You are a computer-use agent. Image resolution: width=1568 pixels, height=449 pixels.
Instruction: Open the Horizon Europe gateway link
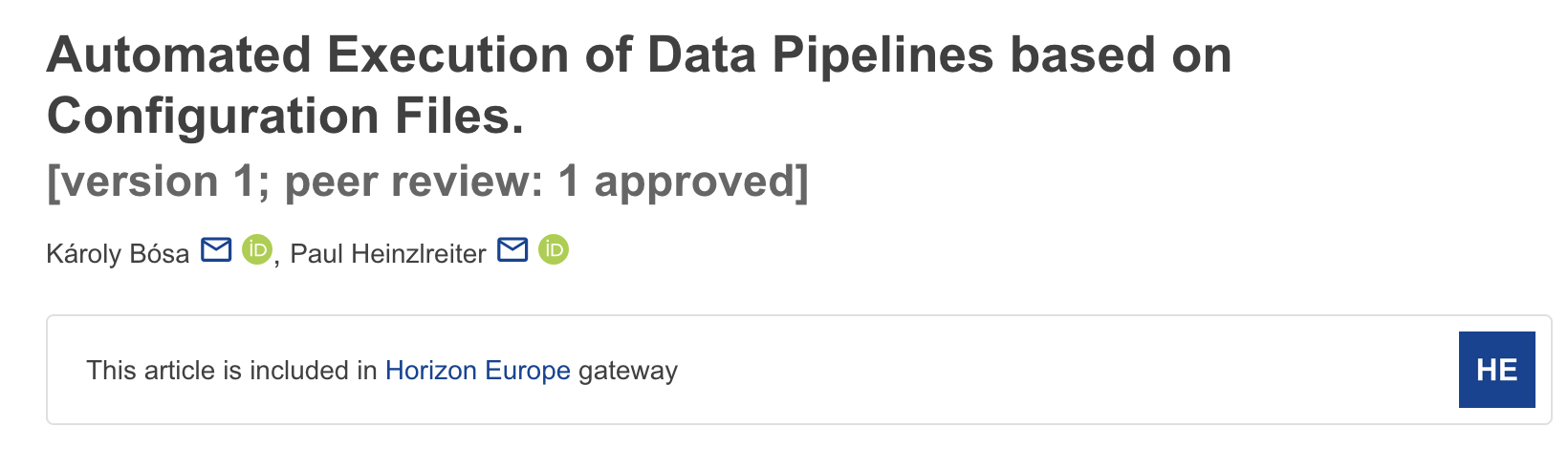click(477, 371)
